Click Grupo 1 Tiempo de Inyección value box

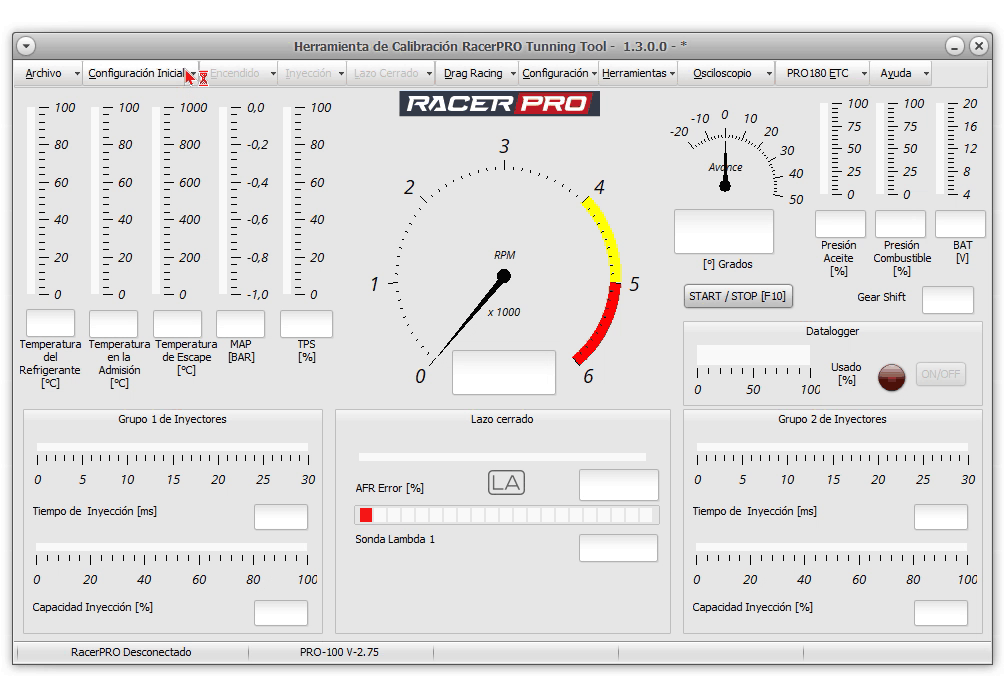(281, 517)
